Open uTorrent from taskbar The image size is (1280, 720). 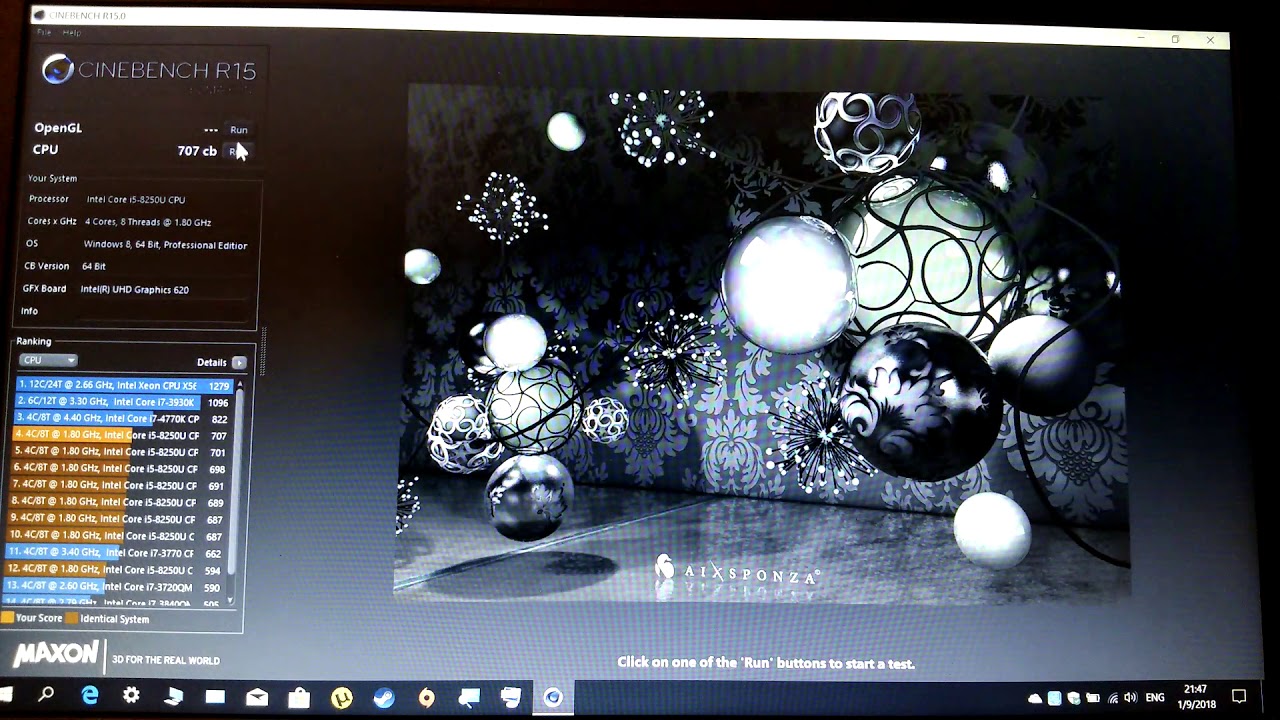pos(342,698)
